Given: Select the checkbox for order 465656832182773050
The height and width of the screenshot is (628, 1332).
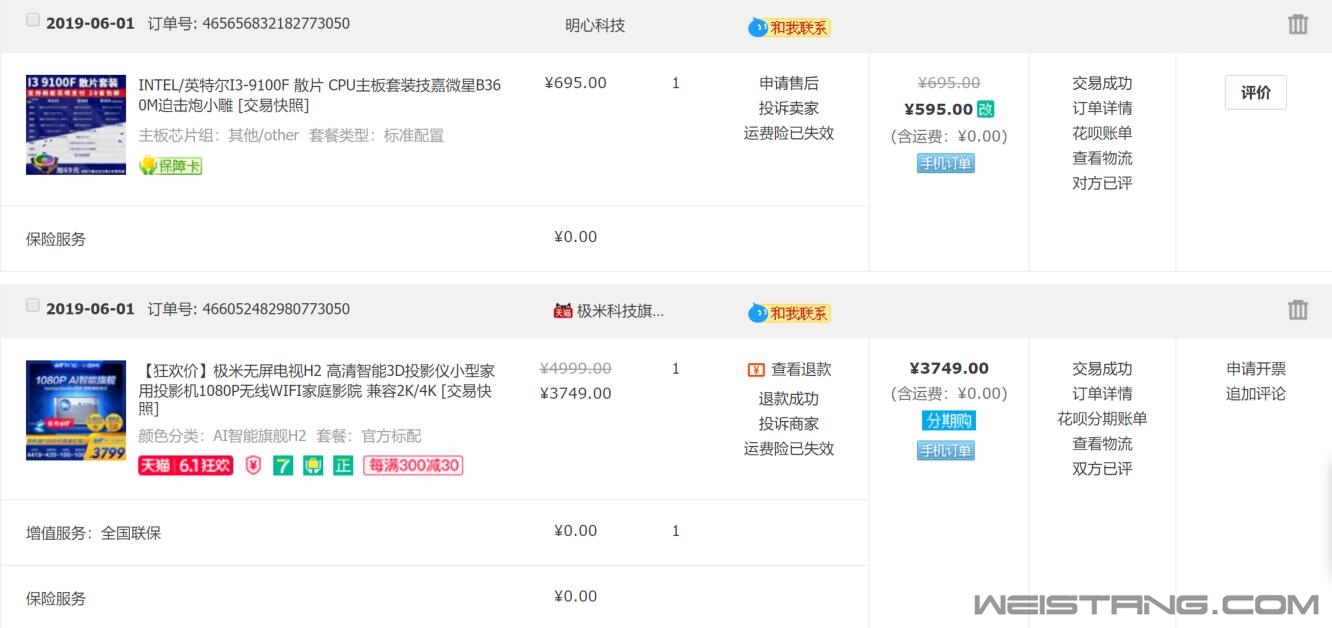Looking at the screenshot, I should tap(33, 20).
